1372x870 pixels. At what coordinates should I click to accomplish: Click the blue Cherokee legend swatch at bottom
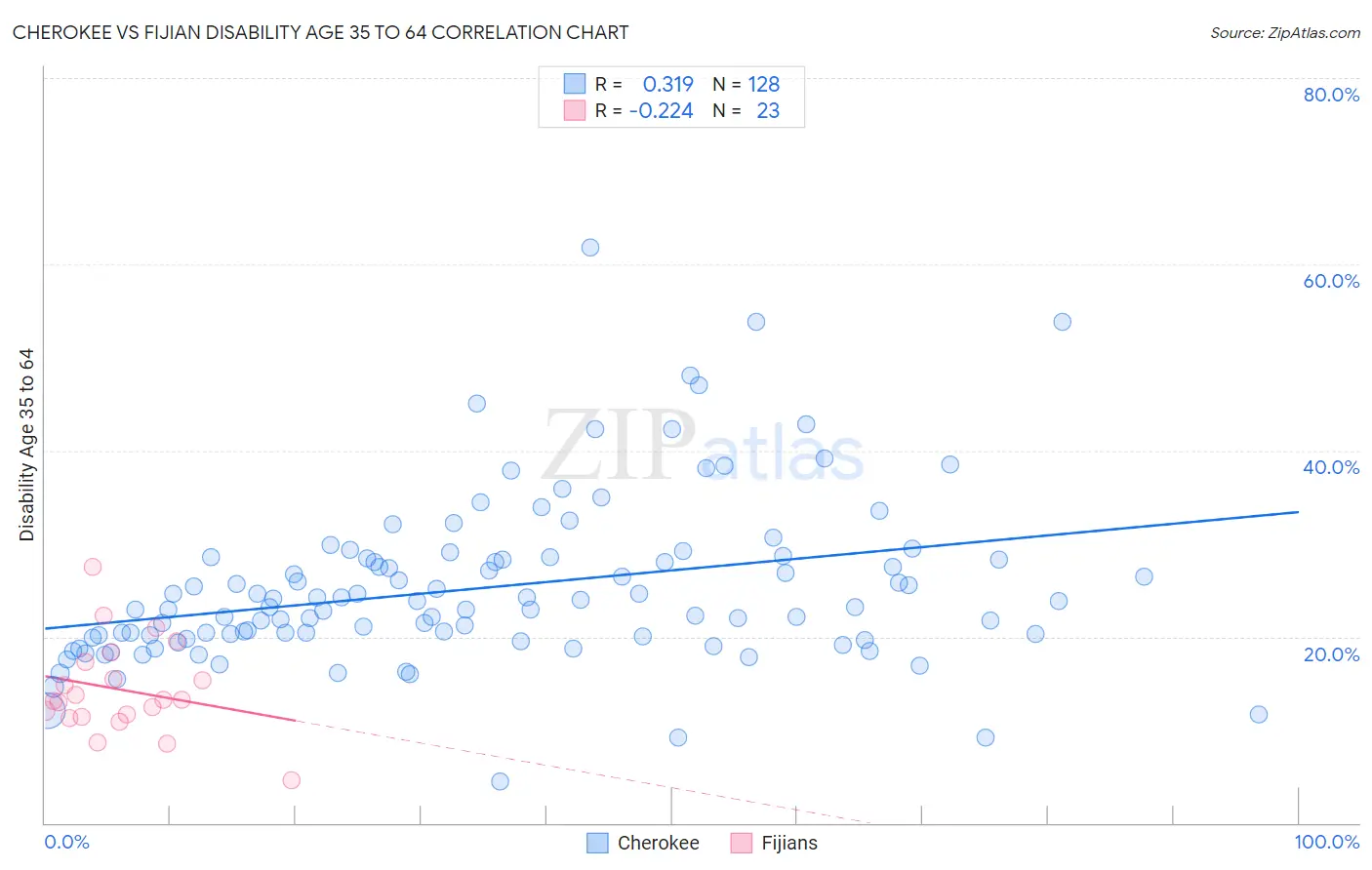[597, 843]
